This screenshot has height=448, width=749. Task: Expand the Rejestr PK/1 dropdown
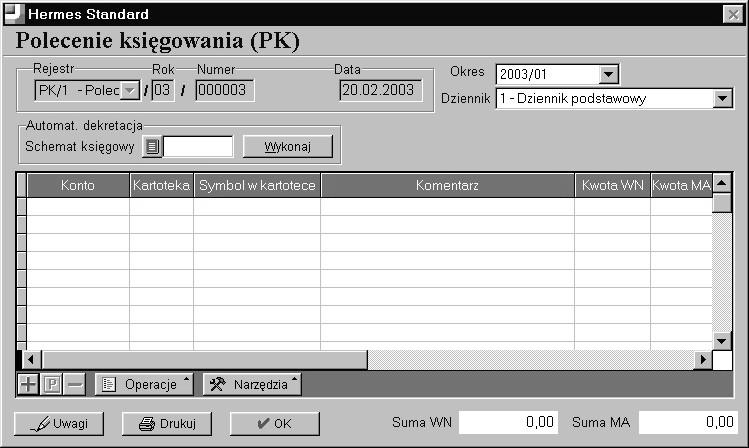point(129,90)
